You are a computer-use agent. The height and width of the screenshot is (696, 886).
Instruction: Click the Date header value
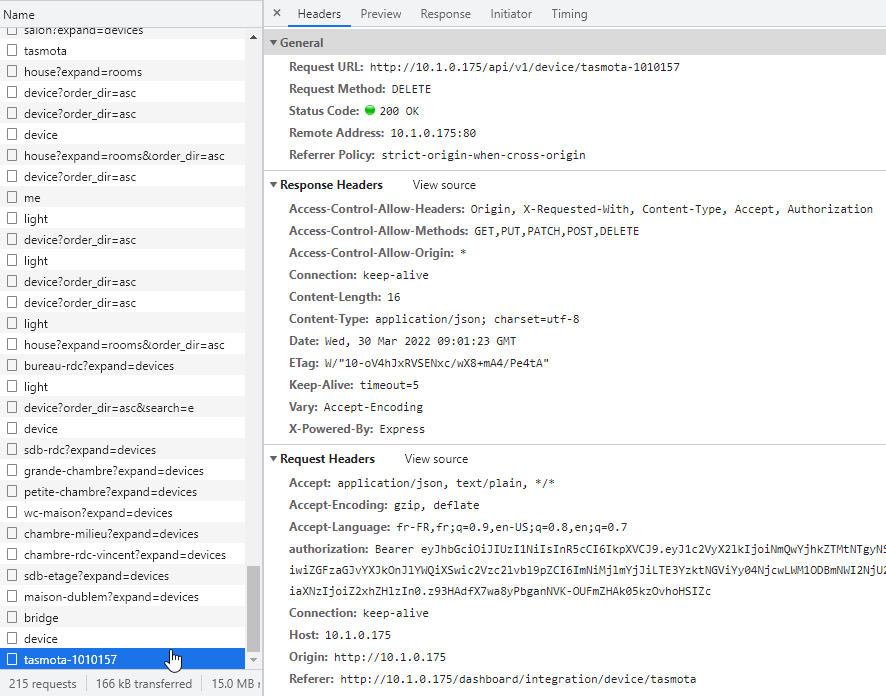pos(420,341)
